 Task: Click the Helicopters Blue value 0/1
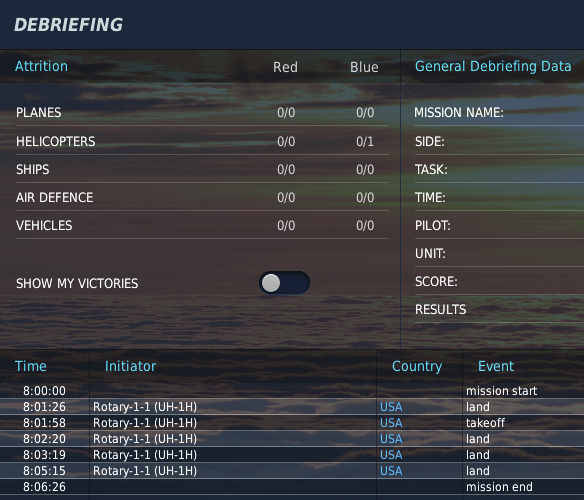tap(365, 142)
